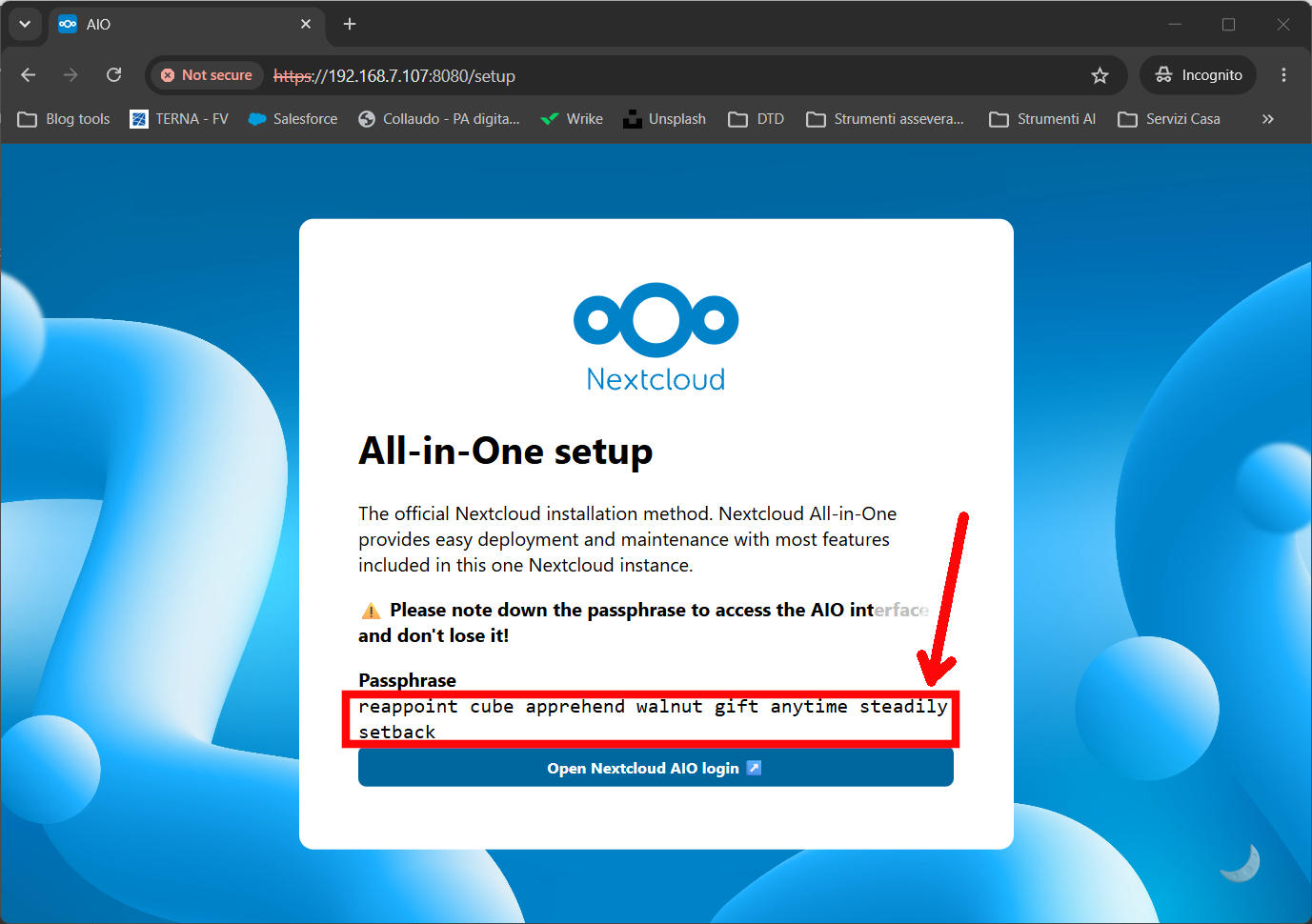Click the Salesforce cloud icon
Screen dimensions: 1312x924
257,119
